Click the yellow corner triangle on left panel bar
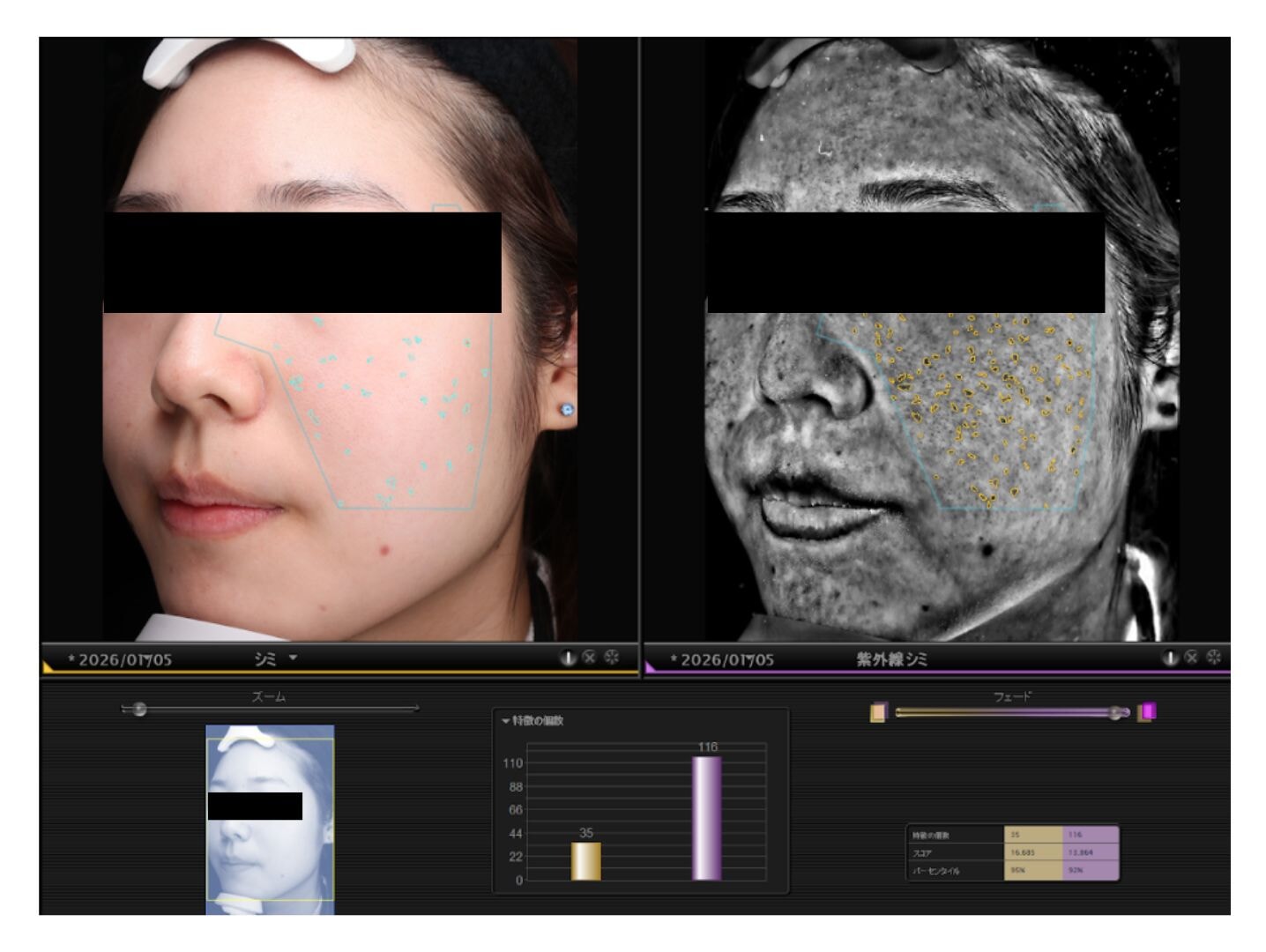Viewport: 1266px width, 952px height. (x=48, y=668)
